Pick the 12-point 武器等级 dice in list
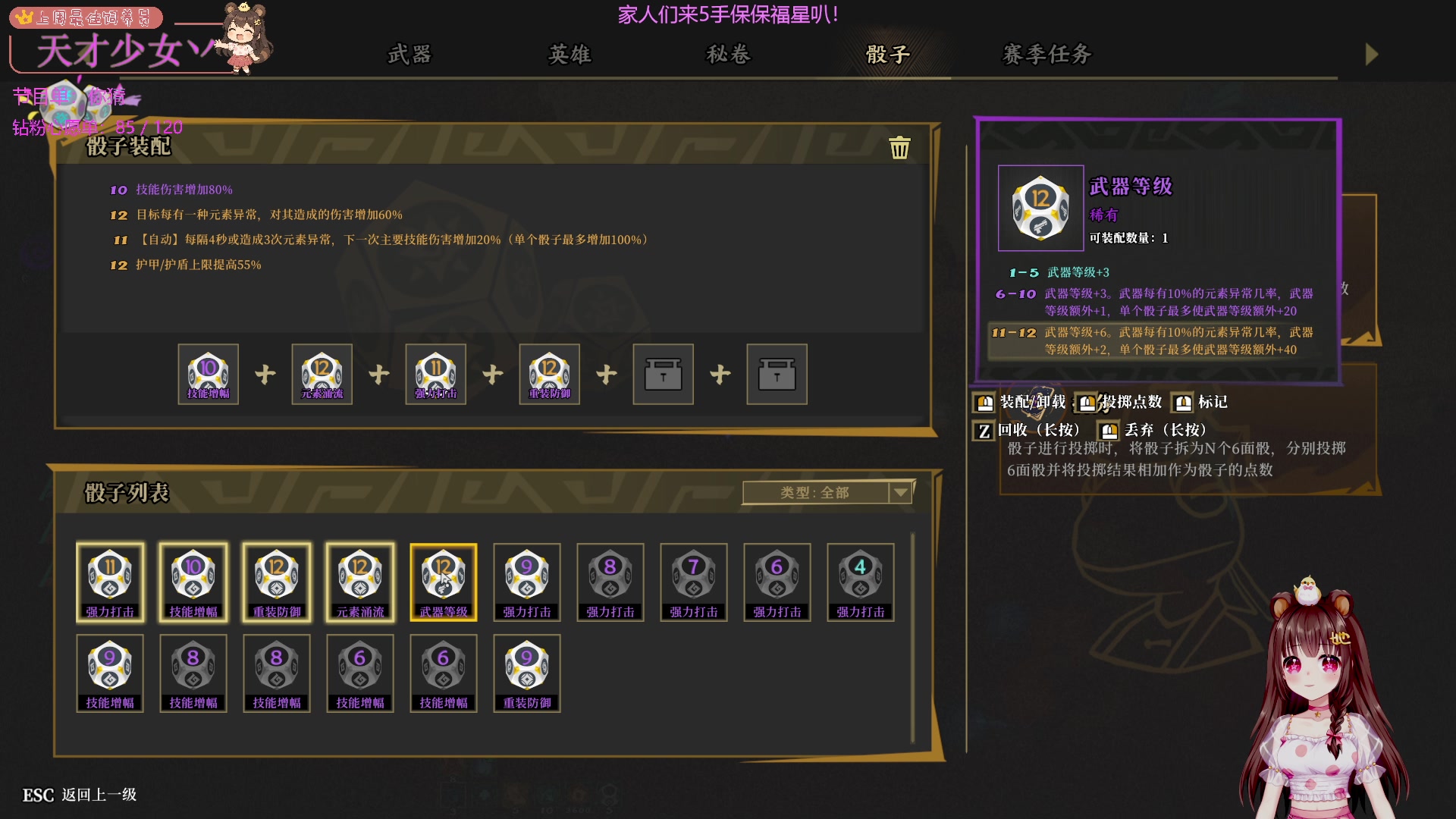The image size is (1456, 819). [x=444, y=582]
